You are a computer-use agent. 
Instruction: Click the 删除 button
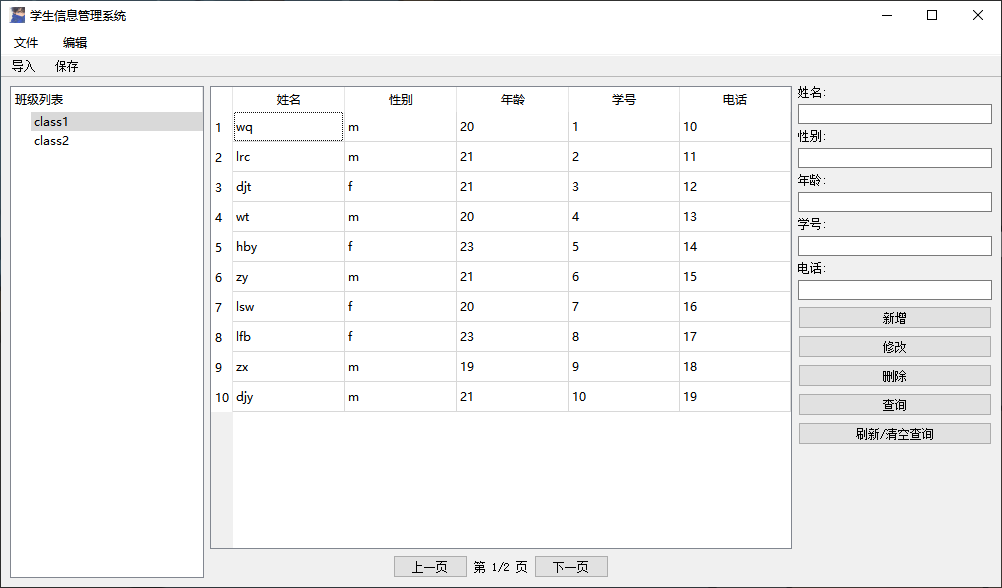(x=895, y=376)
